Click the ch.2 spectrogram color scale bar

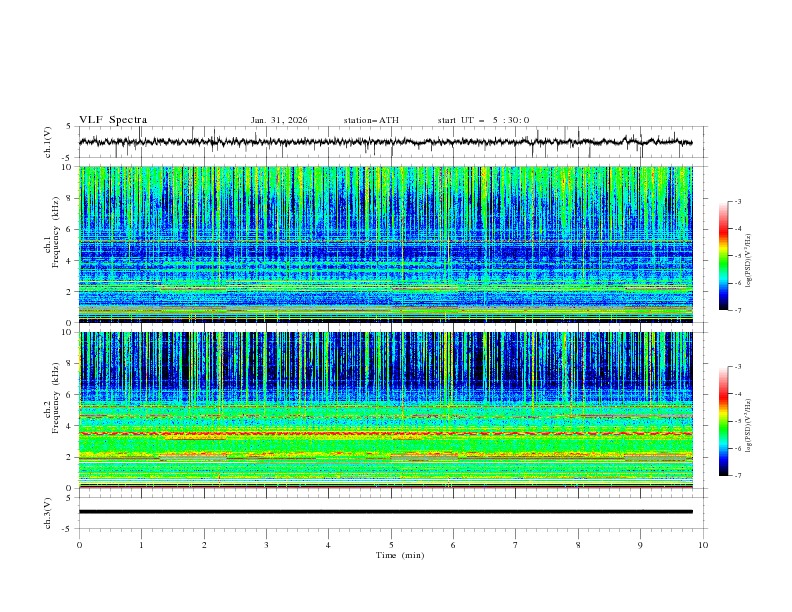(723, 421)
